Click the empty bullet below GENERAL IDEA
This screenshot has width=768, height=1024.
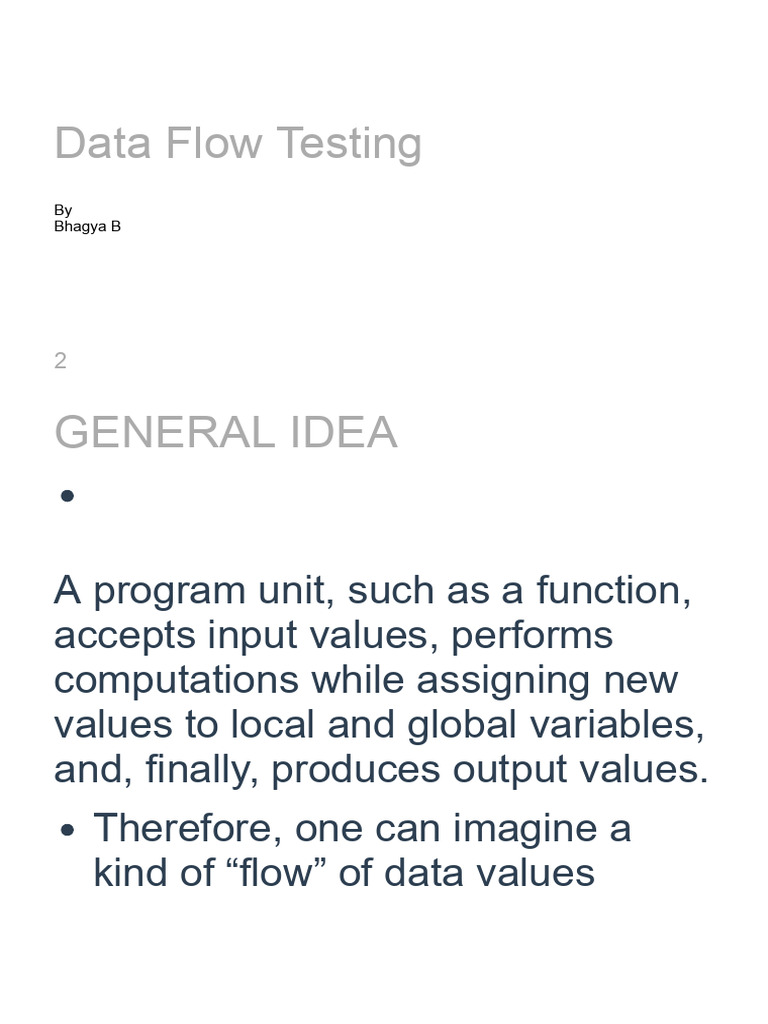[66, 496]
